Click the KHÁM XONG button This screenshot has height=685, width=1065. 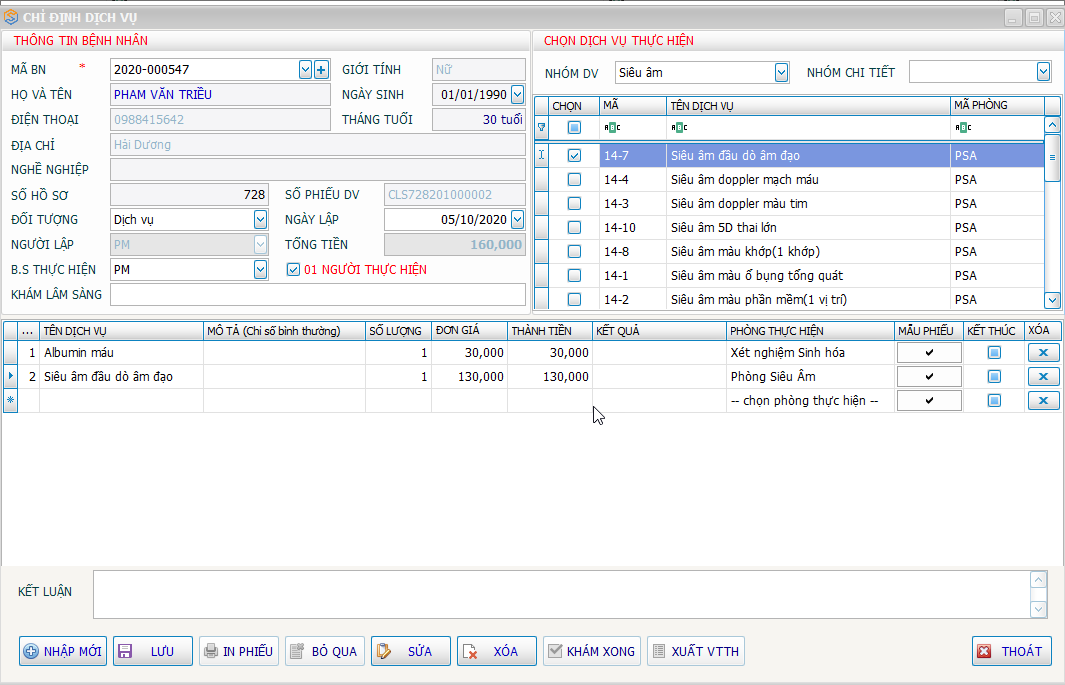[592, 651]
